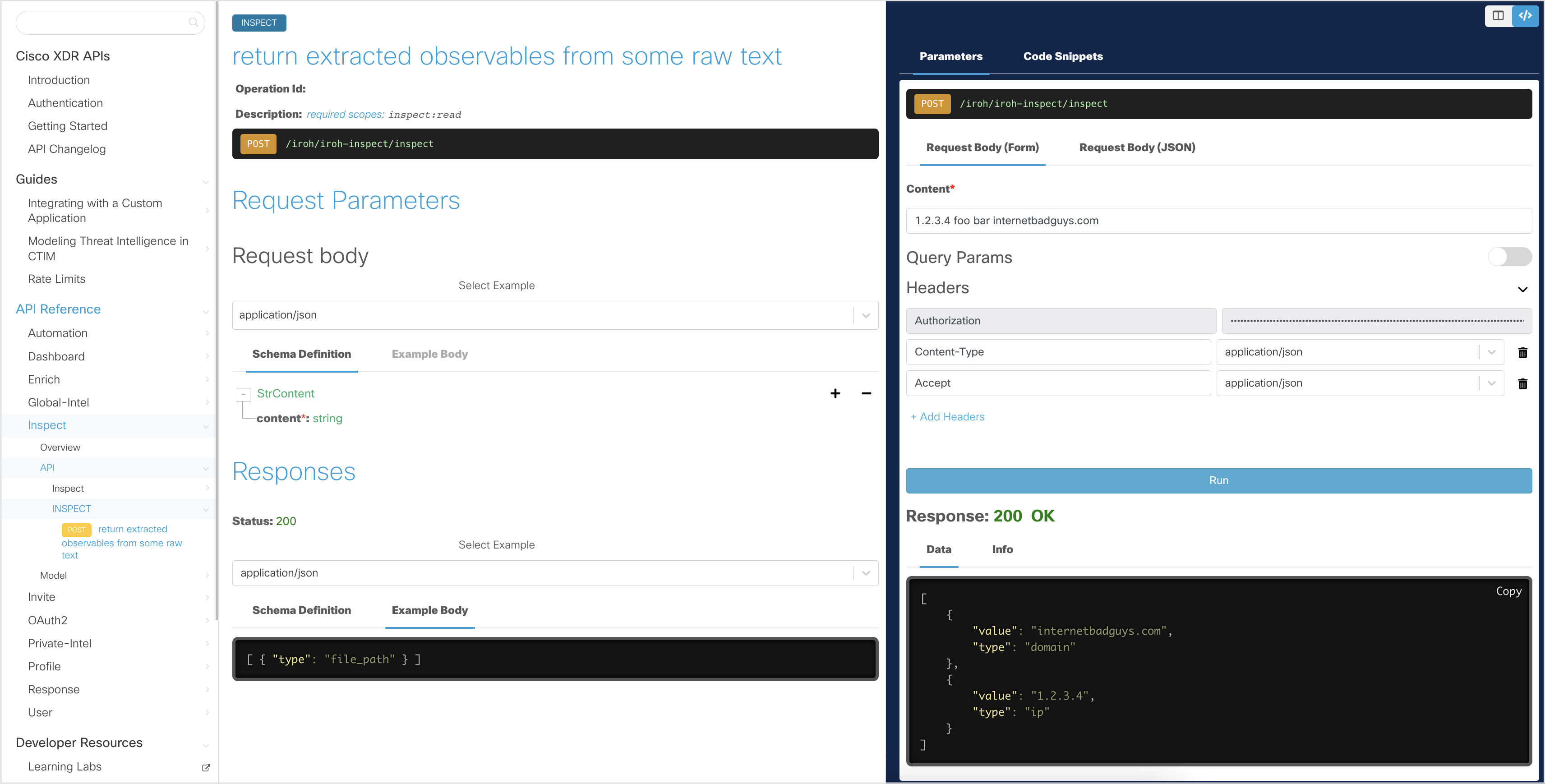Switch to split panel layout view icon

click(x=1498, y=16)
